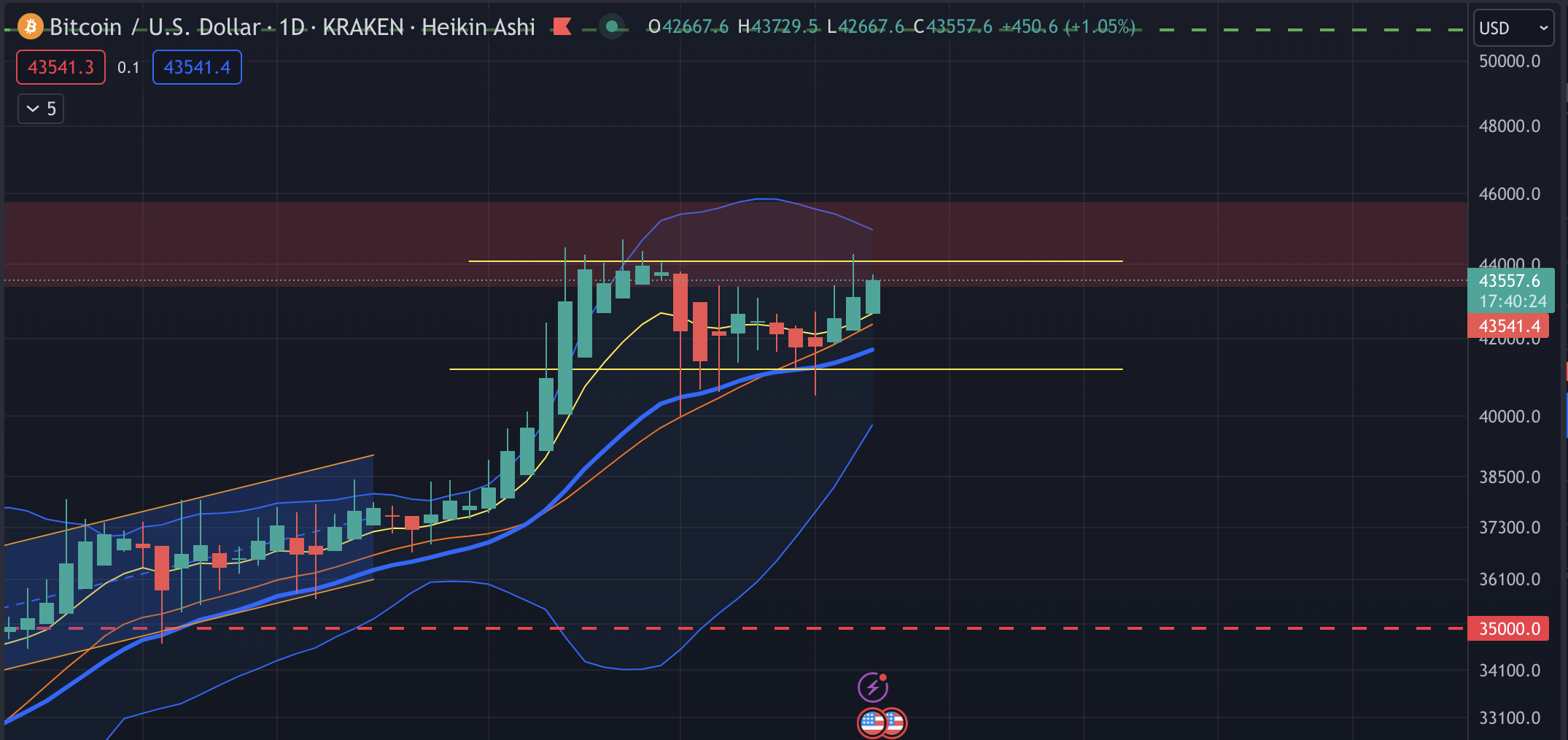Click the 0.1 spread value

[128, 68]
